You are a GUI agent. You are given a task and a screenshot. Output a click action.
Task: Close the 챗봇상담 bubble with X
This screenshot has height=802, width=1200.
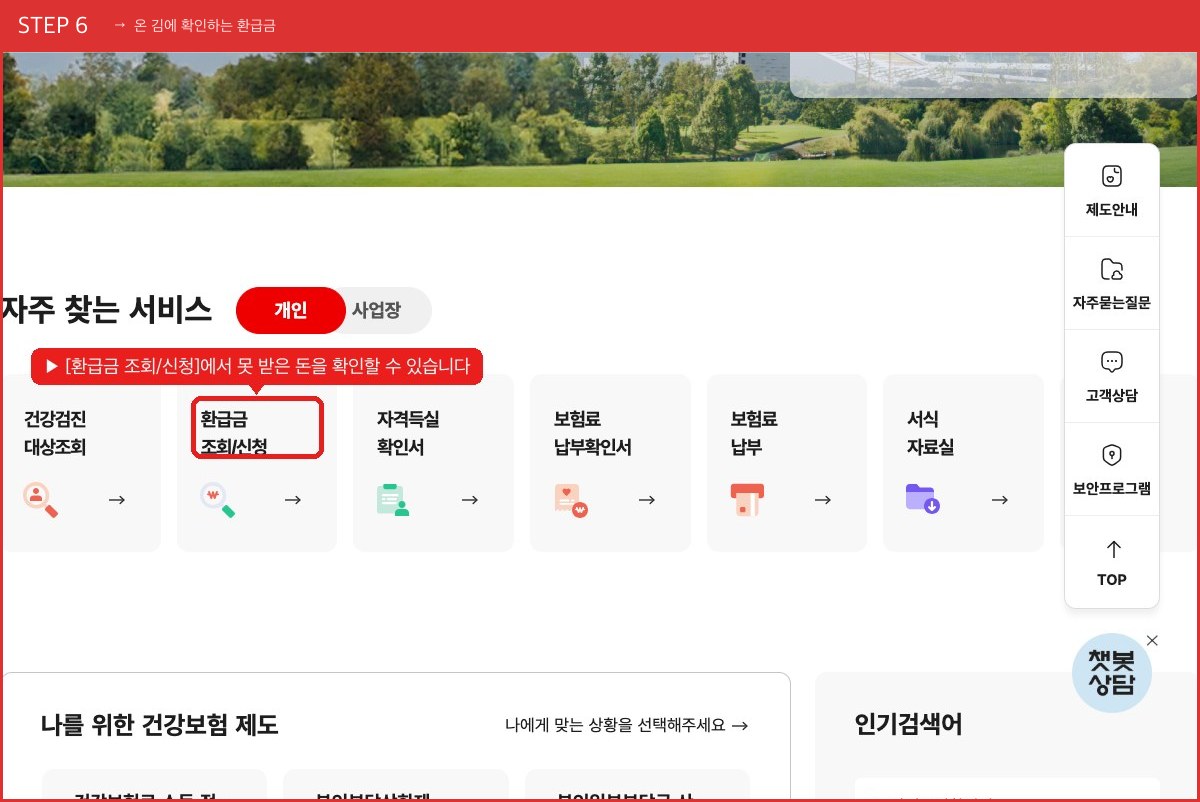click(x=1152, y=640)
